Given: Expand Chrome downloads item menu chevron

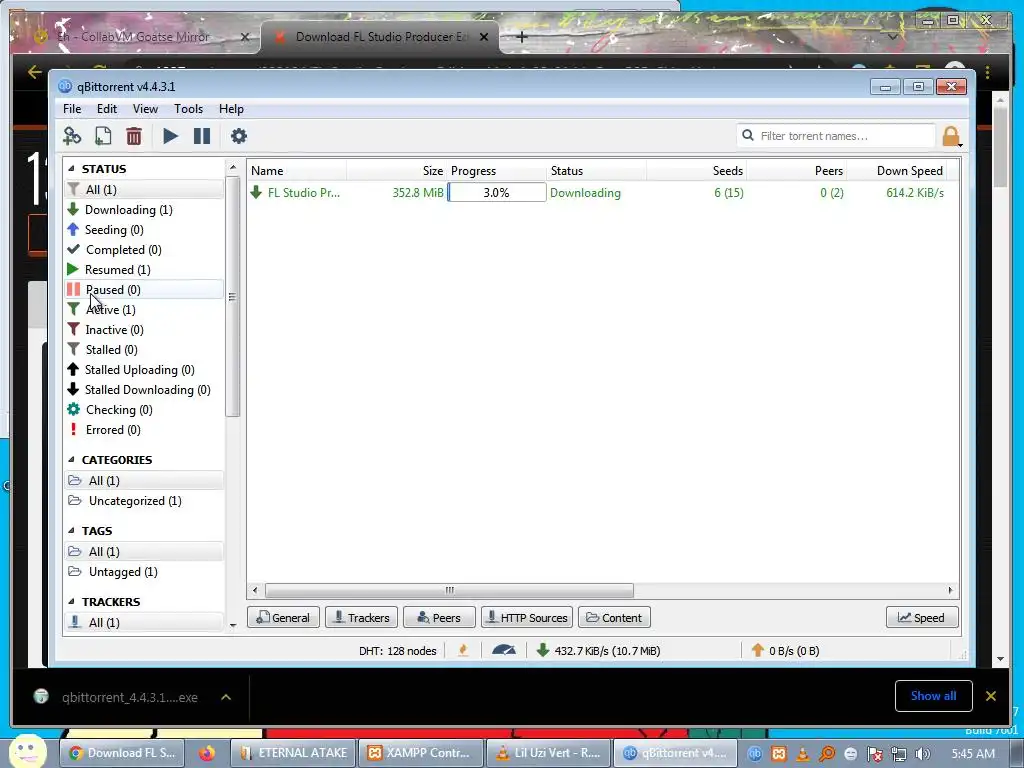Looking at the screenshot, I should (x=226, y=697).
